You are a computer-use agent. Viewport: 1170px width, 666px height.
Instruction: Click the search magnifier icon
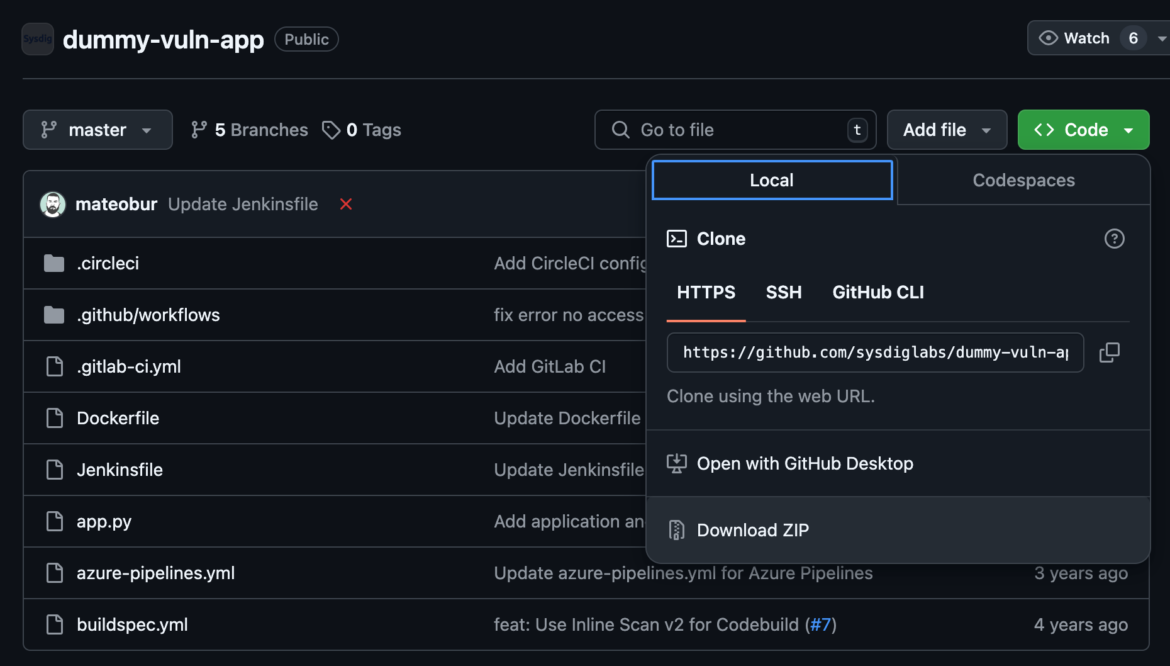(x=620, y=130)
